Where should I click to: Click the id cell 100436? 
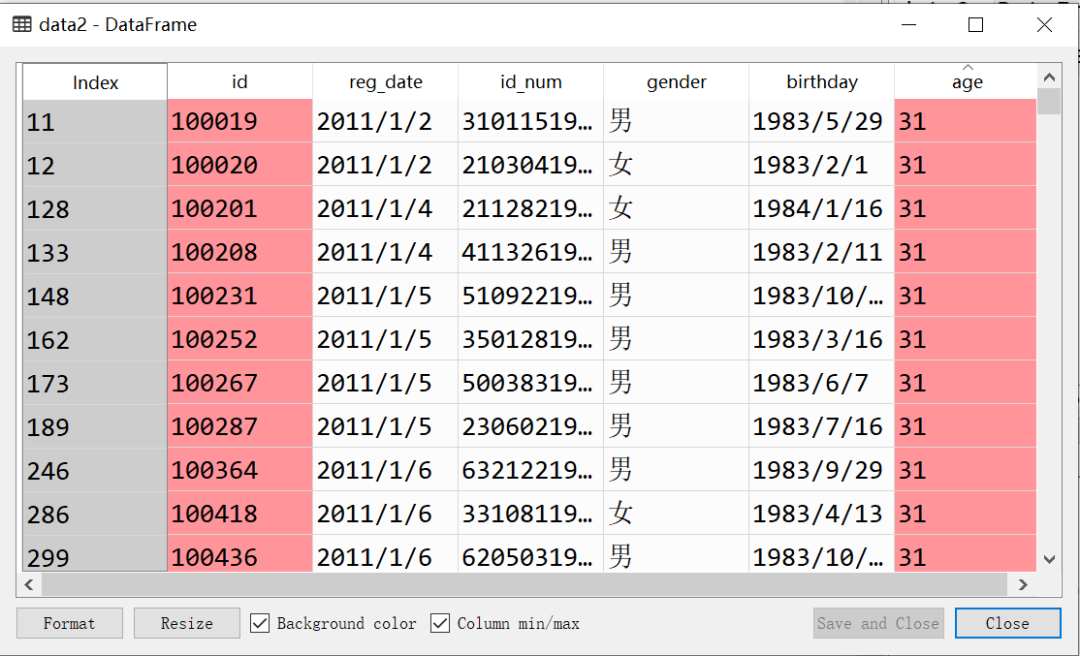240,554
